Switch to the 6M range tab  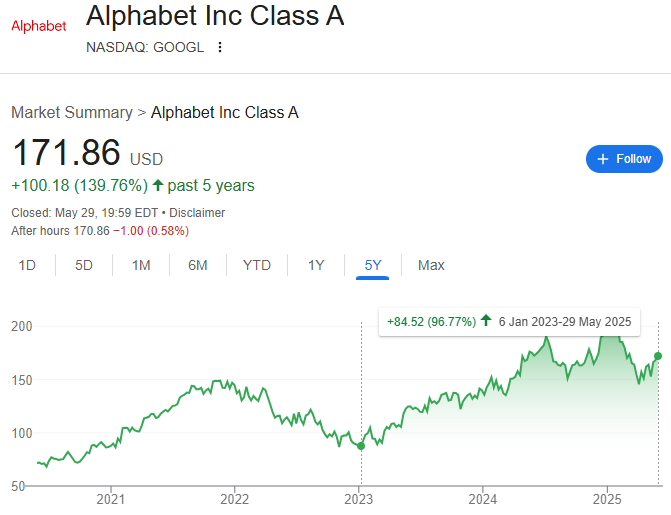pyautogui.click(x=198, y=265)
